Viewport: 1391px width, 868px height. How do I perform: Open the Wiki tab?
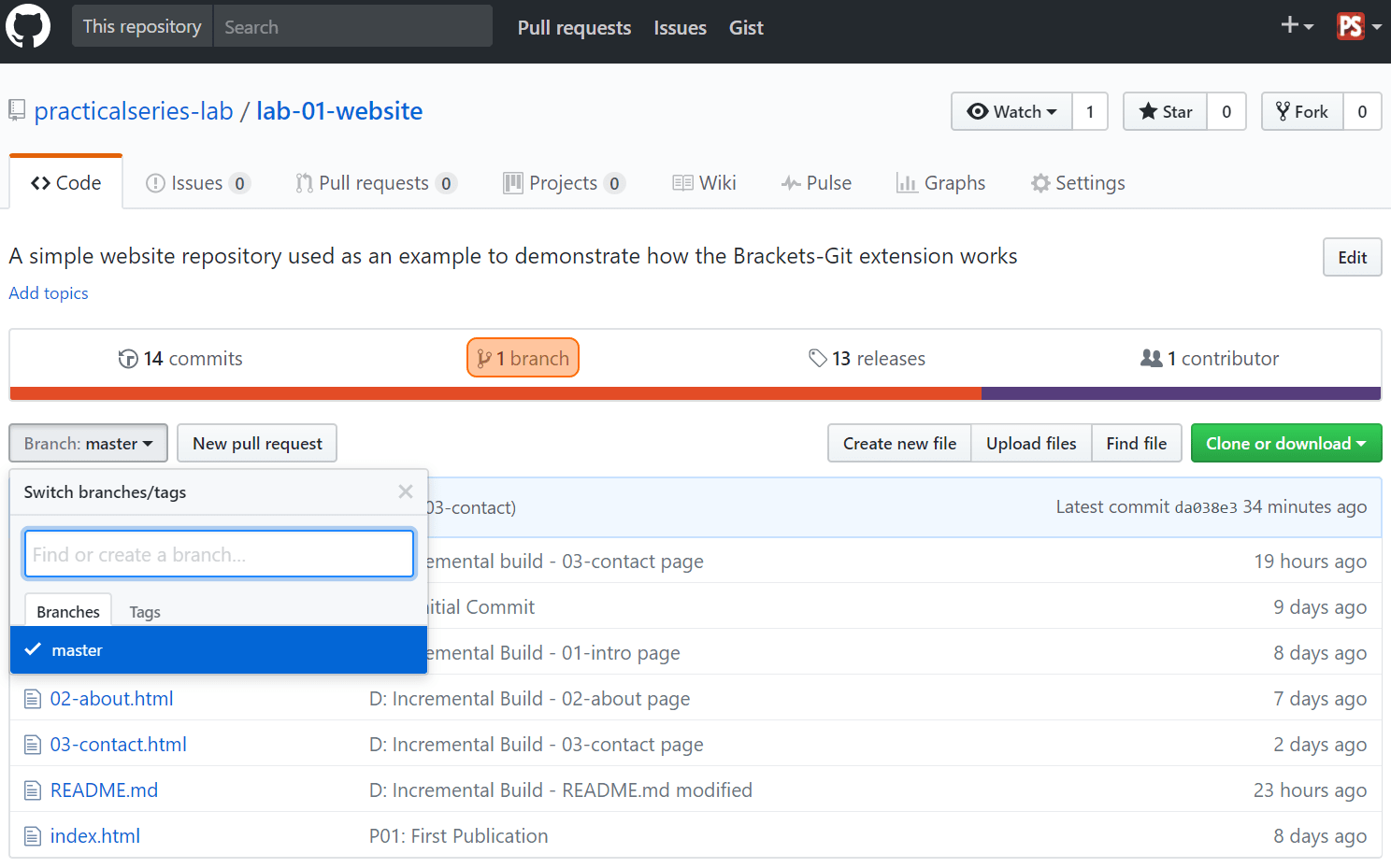(704, 183)
